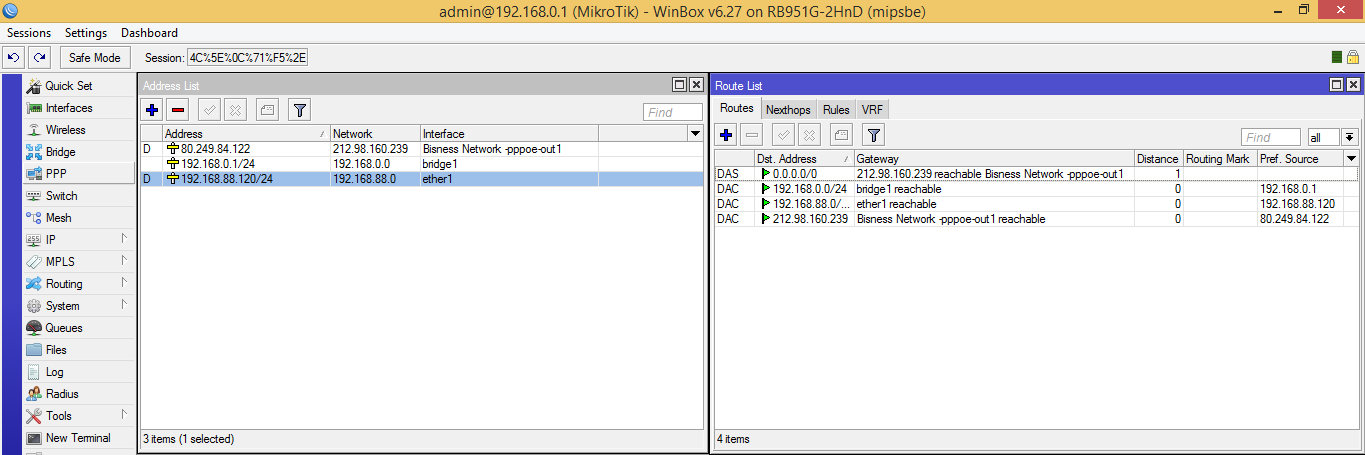Open New Terminal in sidebar

(x=79, y=438)
